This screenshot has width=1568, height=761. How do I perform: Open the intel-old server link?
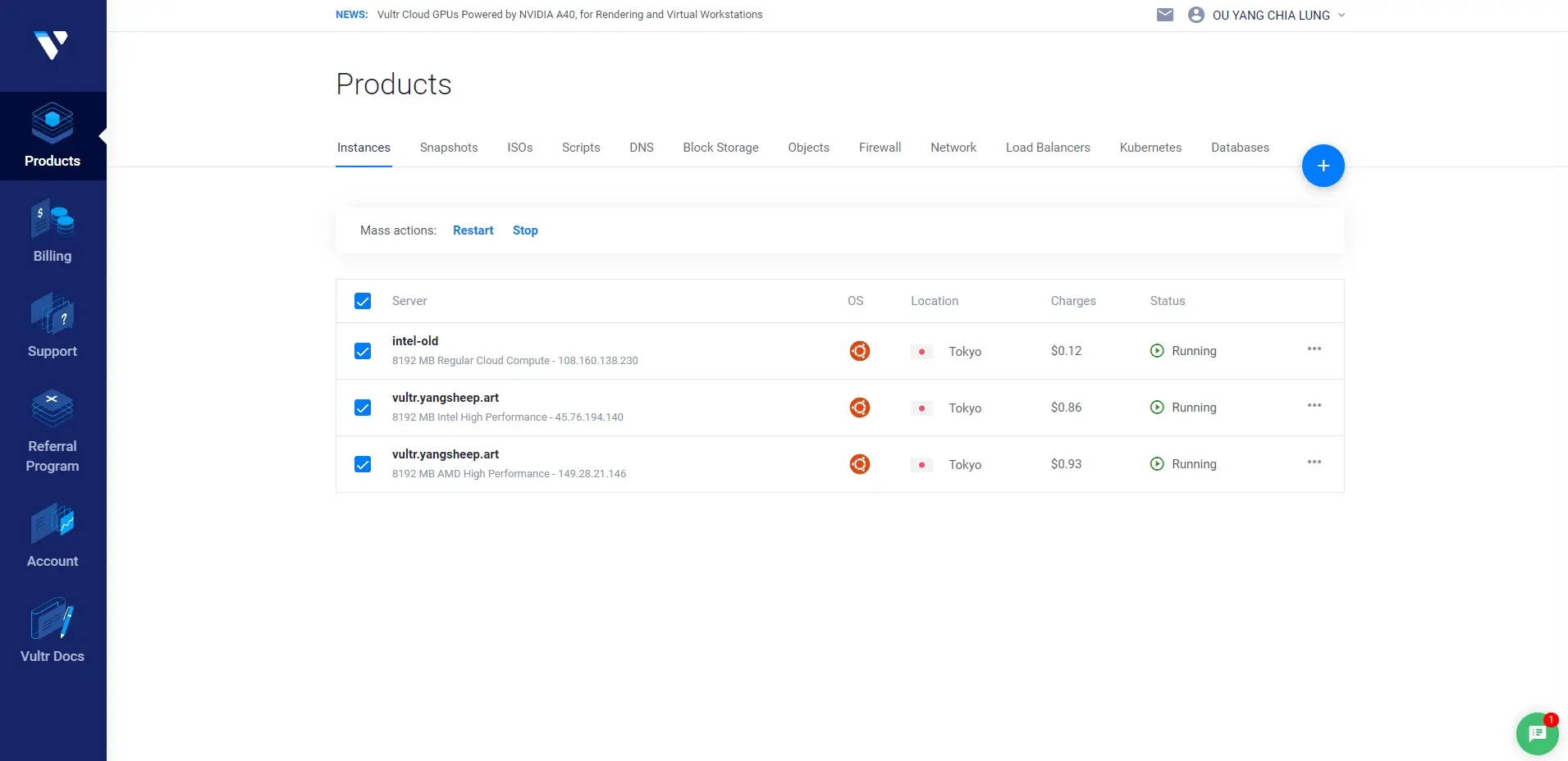pyautogui.click(x=415, y=341)
